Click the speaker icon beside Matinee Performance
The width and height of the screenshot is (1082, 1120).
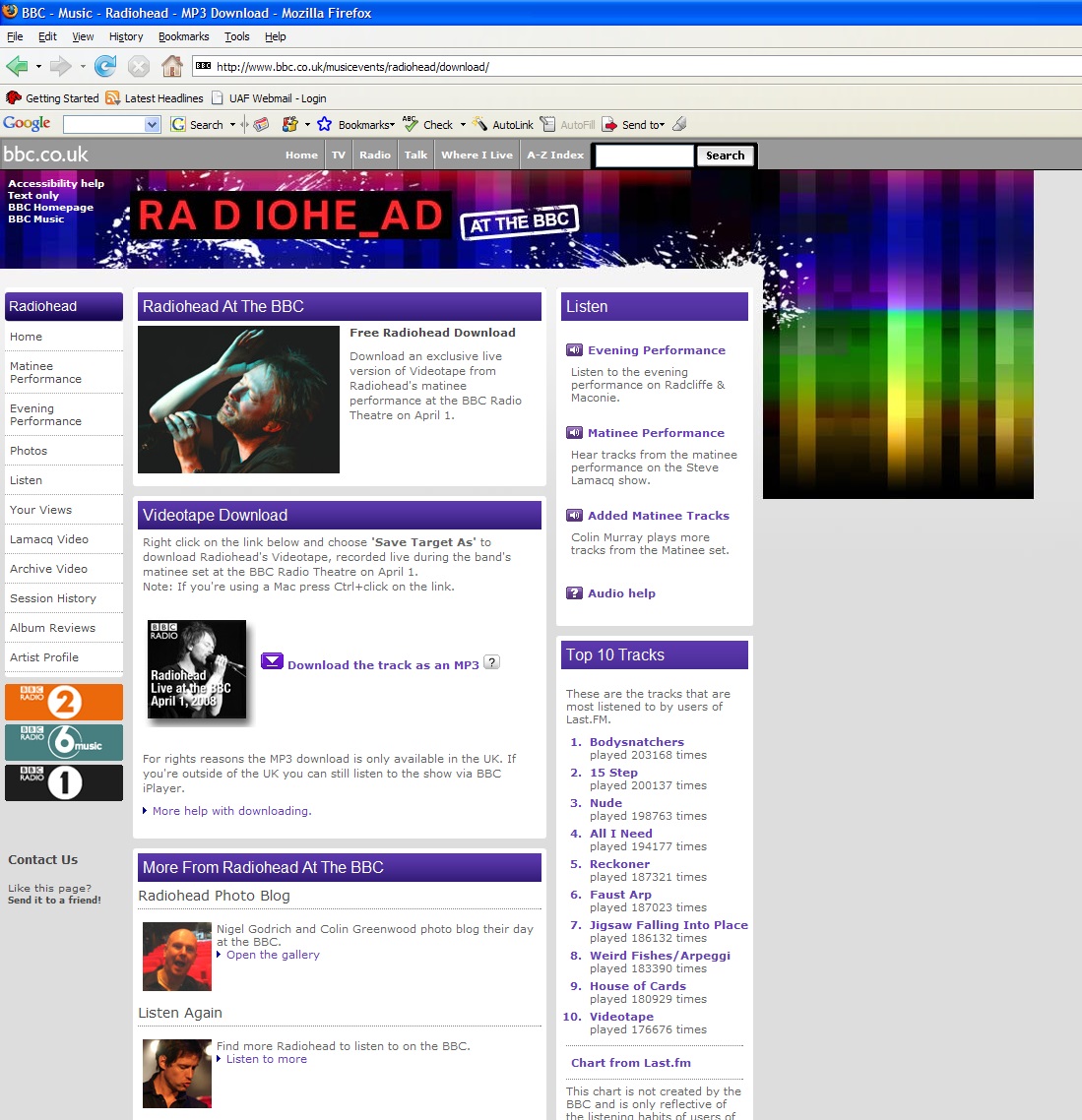click(575, 433)
